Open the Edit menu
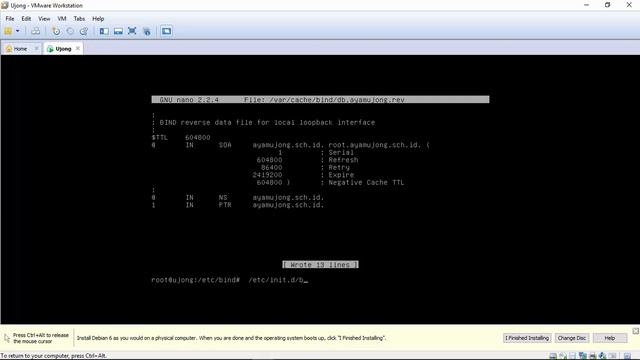This screenshot has height=360, width=640. coord(26,19)
